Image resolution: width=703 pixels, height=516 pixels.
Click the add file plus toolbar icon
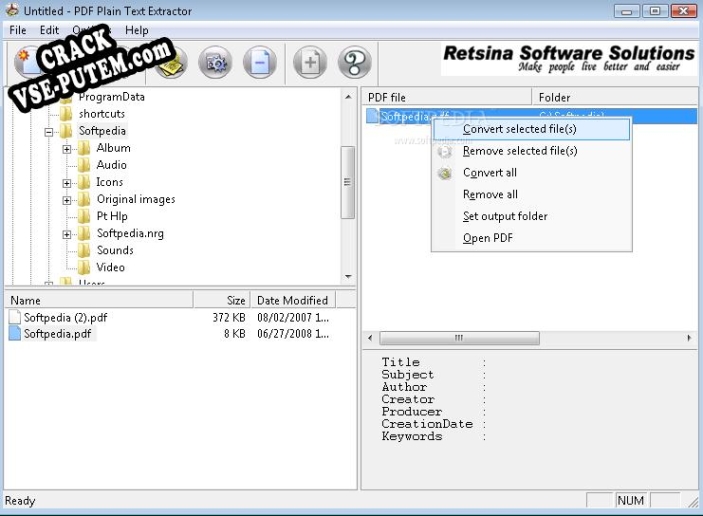click(x=310, y=62)
